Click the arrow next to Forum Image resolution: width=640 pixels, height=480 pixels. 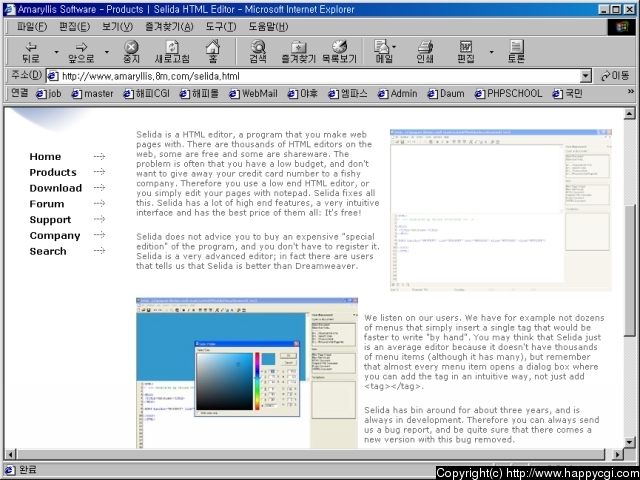point(99,204)
